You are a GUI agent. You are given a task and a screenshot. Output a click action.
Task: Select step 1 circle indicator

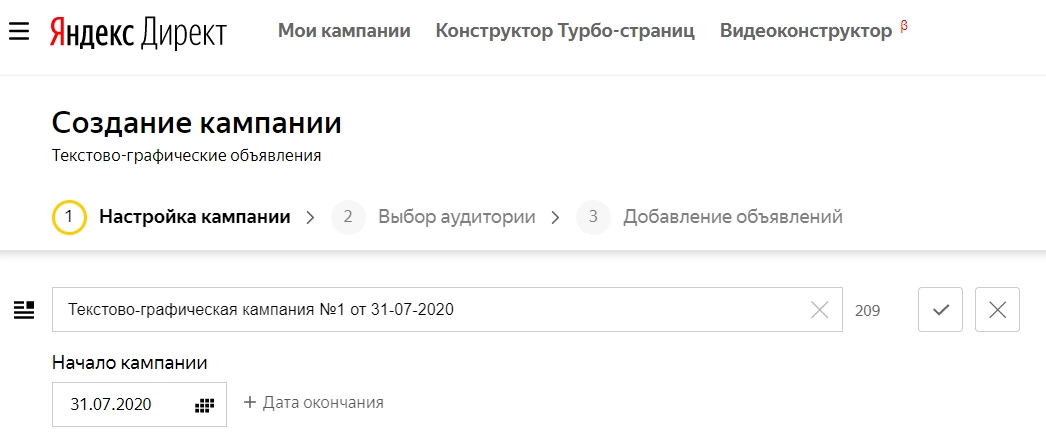tap(69, 217)
